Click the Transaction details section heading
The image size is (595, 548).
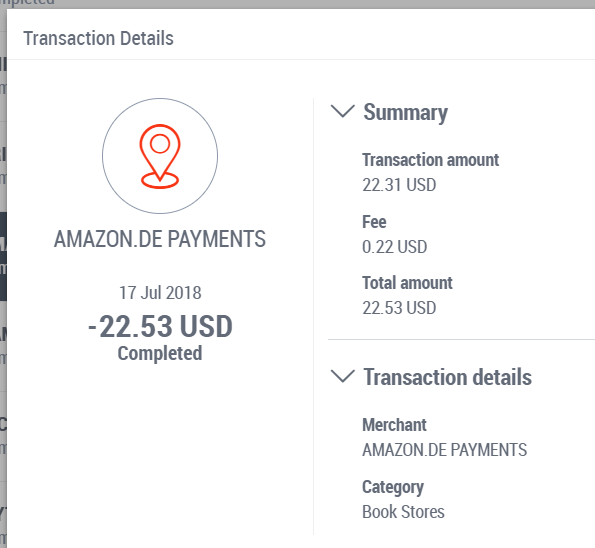coord(448,377)
